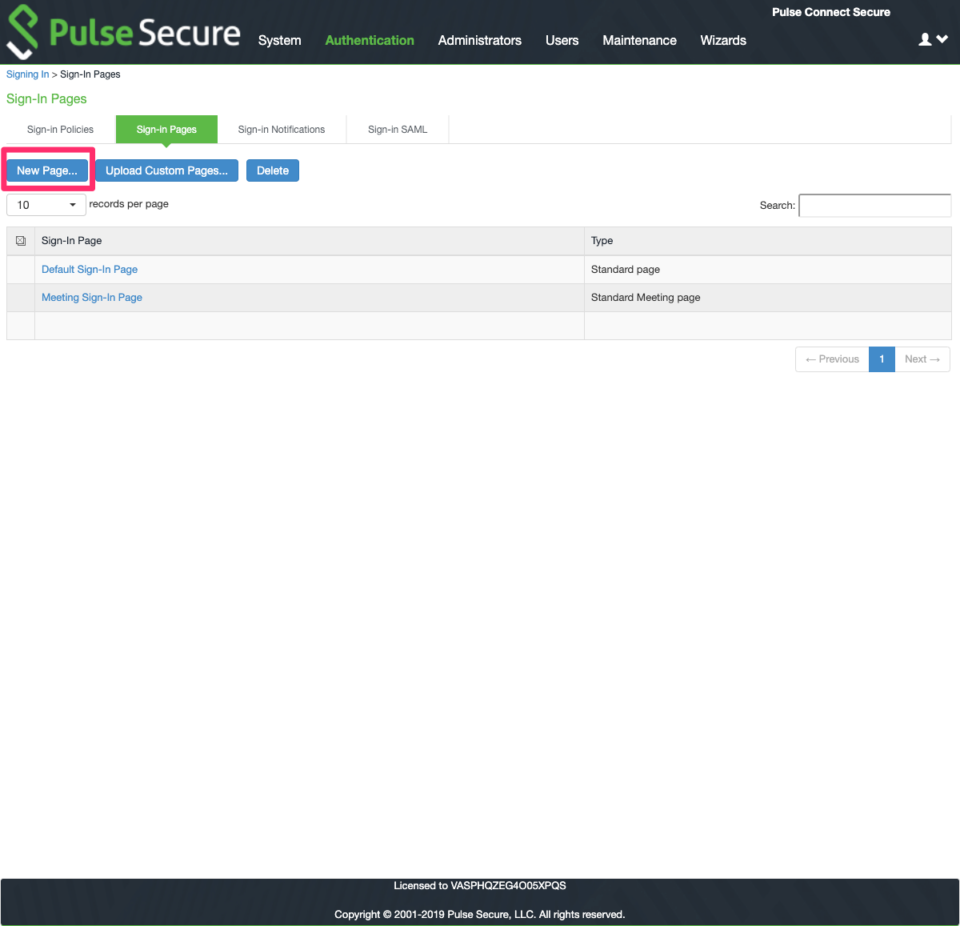960x926 pixels.
Task: Open the Wizards menu
Action: pos(722,40)
